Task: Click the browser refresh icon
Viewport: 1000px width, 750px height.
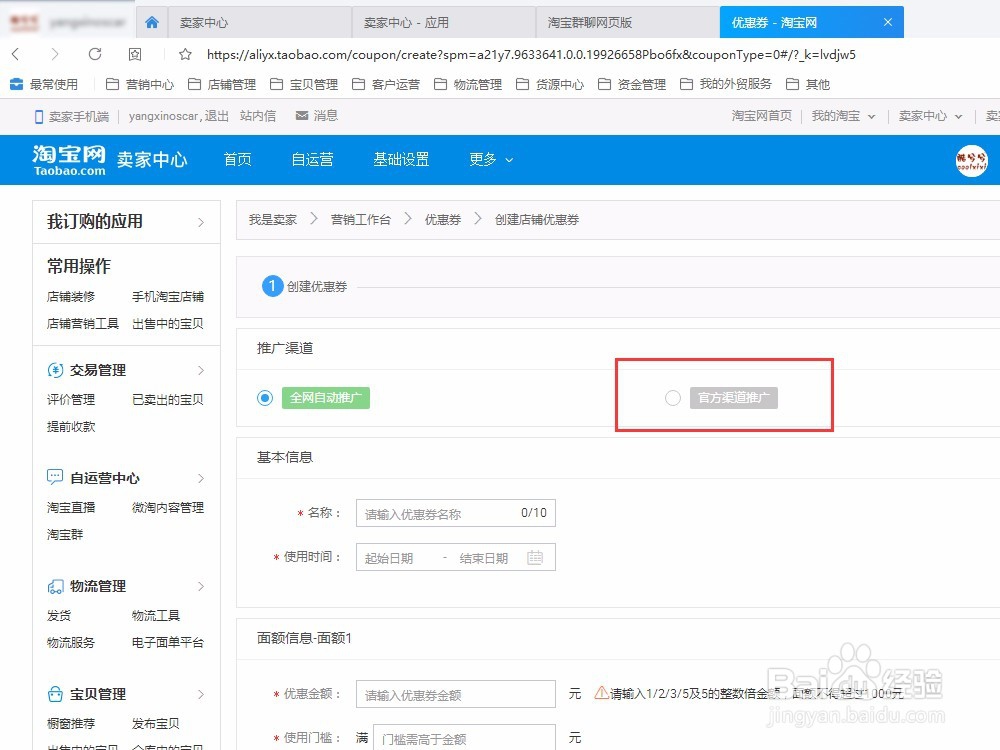Action: pyautogui.click(x=95, y=55)
